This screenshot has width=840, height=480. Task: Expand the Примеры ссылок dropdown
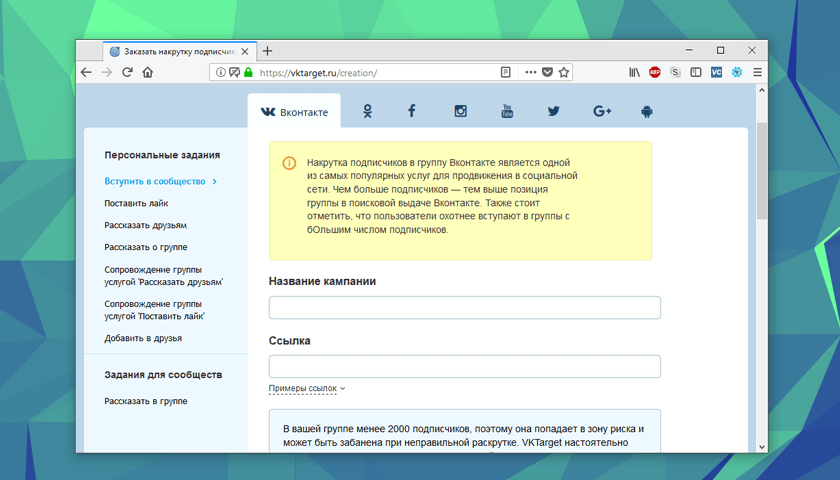coord(307,388)
